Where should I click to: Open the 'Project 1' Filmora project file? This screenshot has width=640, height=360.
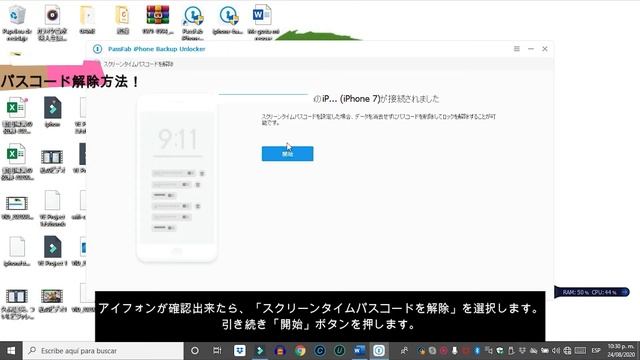point(52,251)
